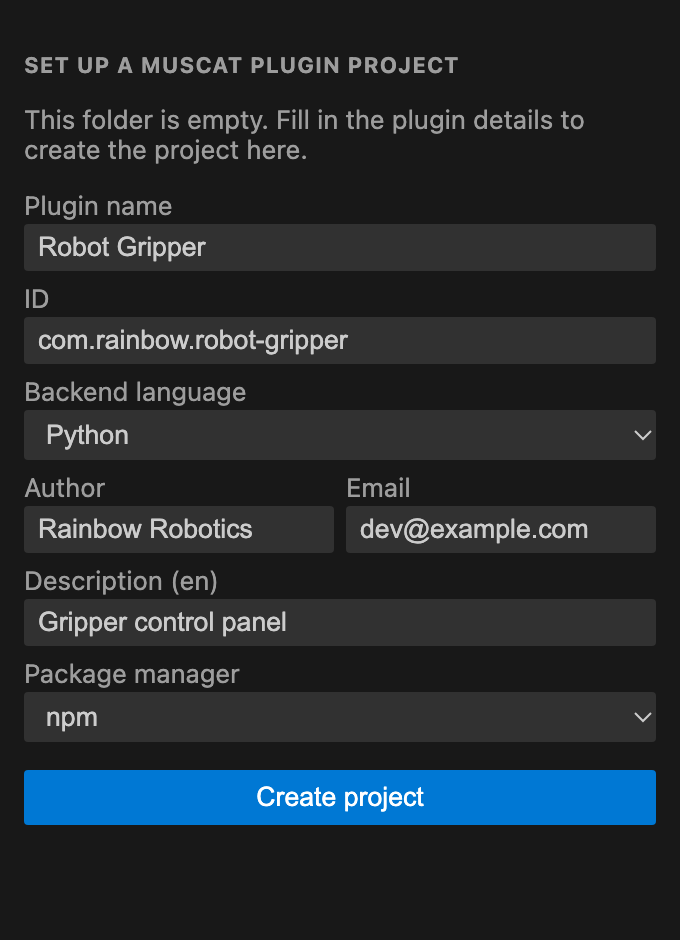Image resolution: width=680 pixels, height=940 pixels.
Task: Click the 'Author' label
Action: (65, 488)
